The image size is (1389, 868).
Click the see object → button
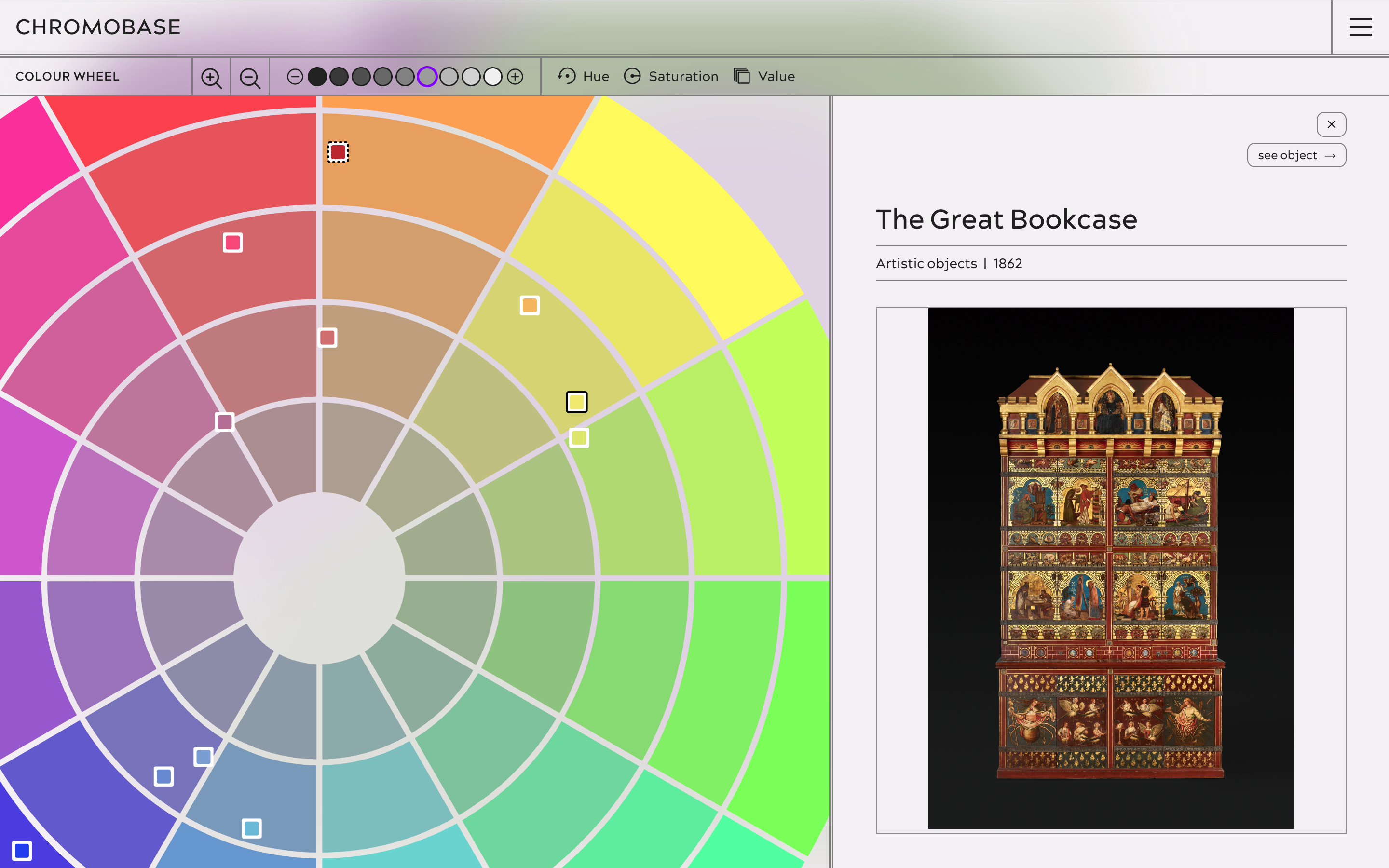click(1296, 155)
